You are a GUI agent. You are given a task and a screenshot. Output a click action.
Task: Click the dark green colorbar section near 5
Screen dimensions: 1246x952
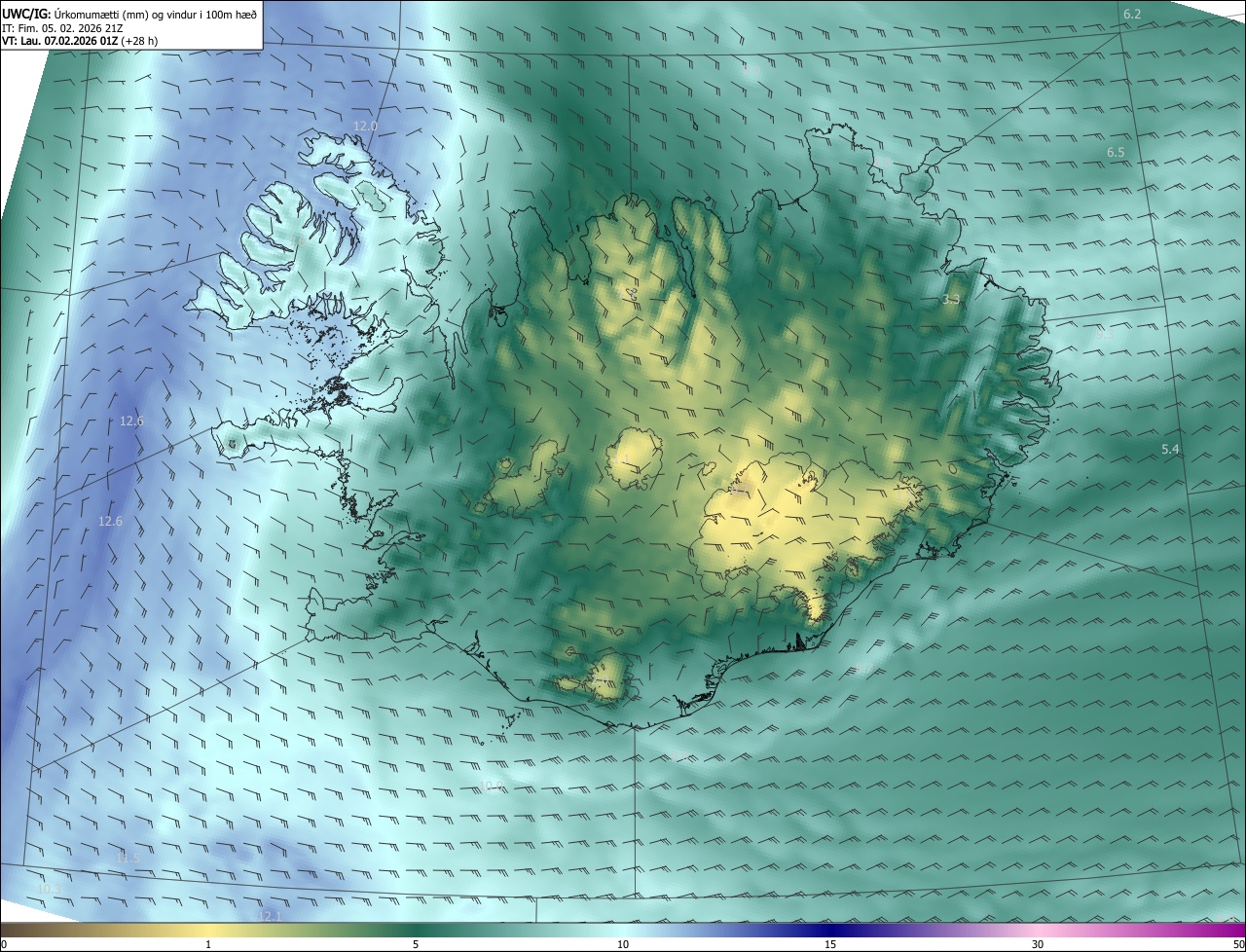[x=416, y=931]
